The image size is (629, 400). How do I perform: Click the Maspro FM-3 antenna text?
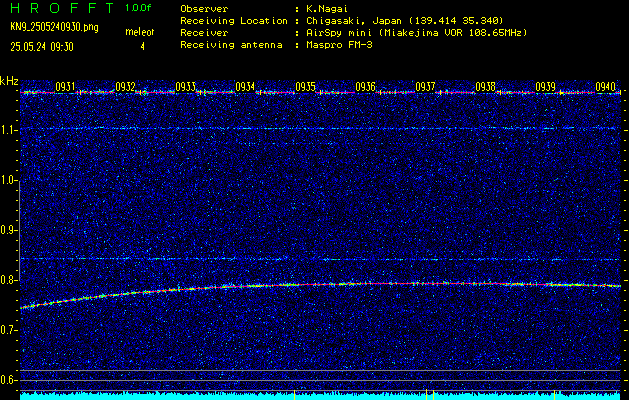[339, 45]
